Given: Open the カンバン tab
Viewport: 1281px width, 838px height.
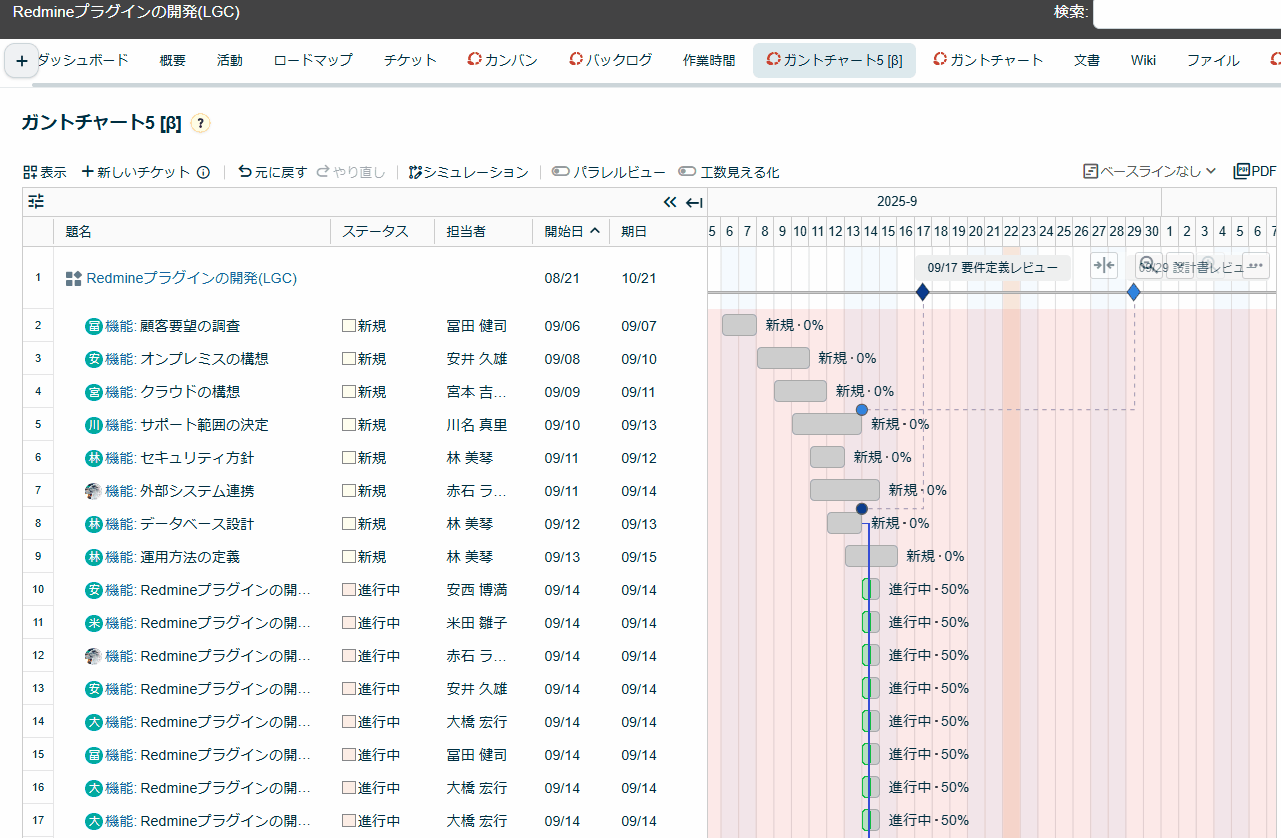Looking at the screenshot, I should (x=502, y=60).
